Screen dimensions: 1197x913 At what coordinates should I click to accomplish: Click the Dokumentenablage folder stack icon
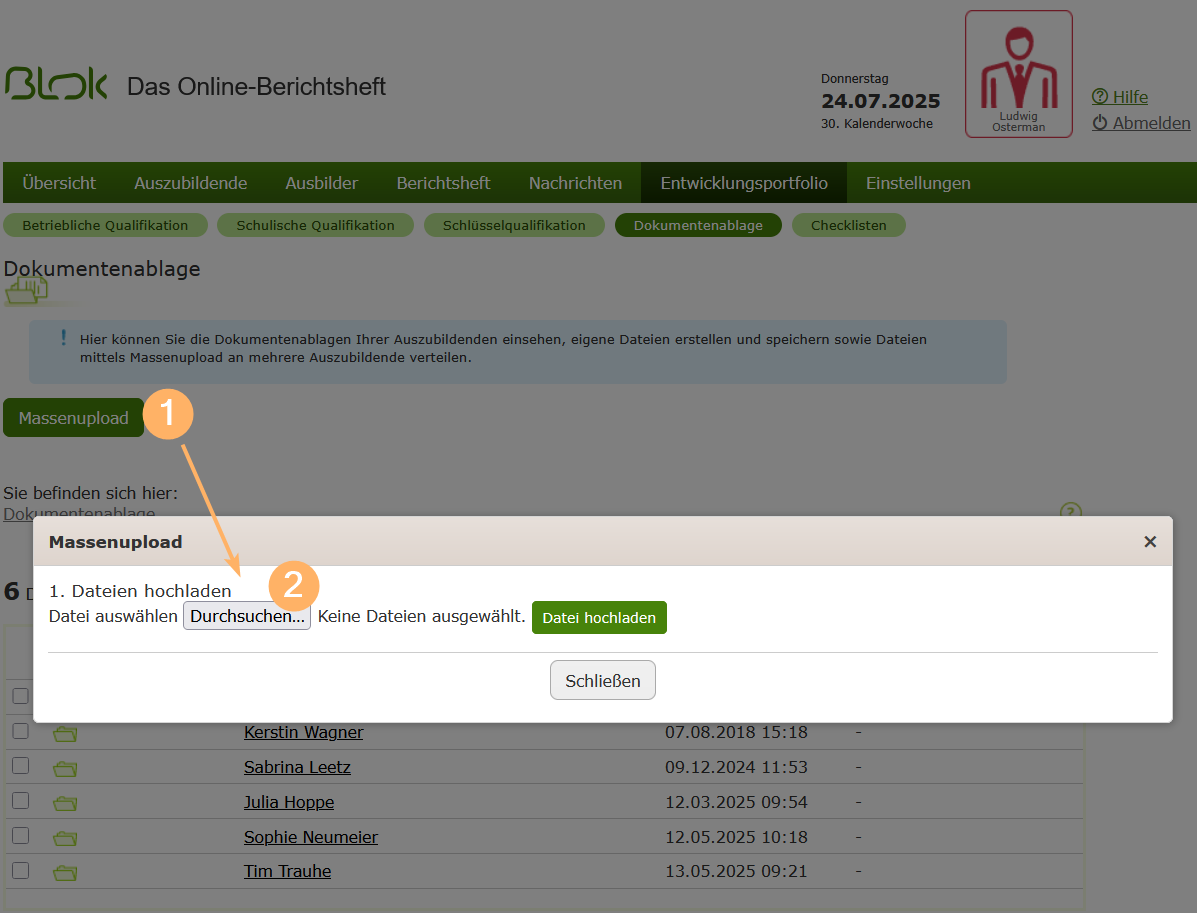pyautogui.click(x=27, y=291)
